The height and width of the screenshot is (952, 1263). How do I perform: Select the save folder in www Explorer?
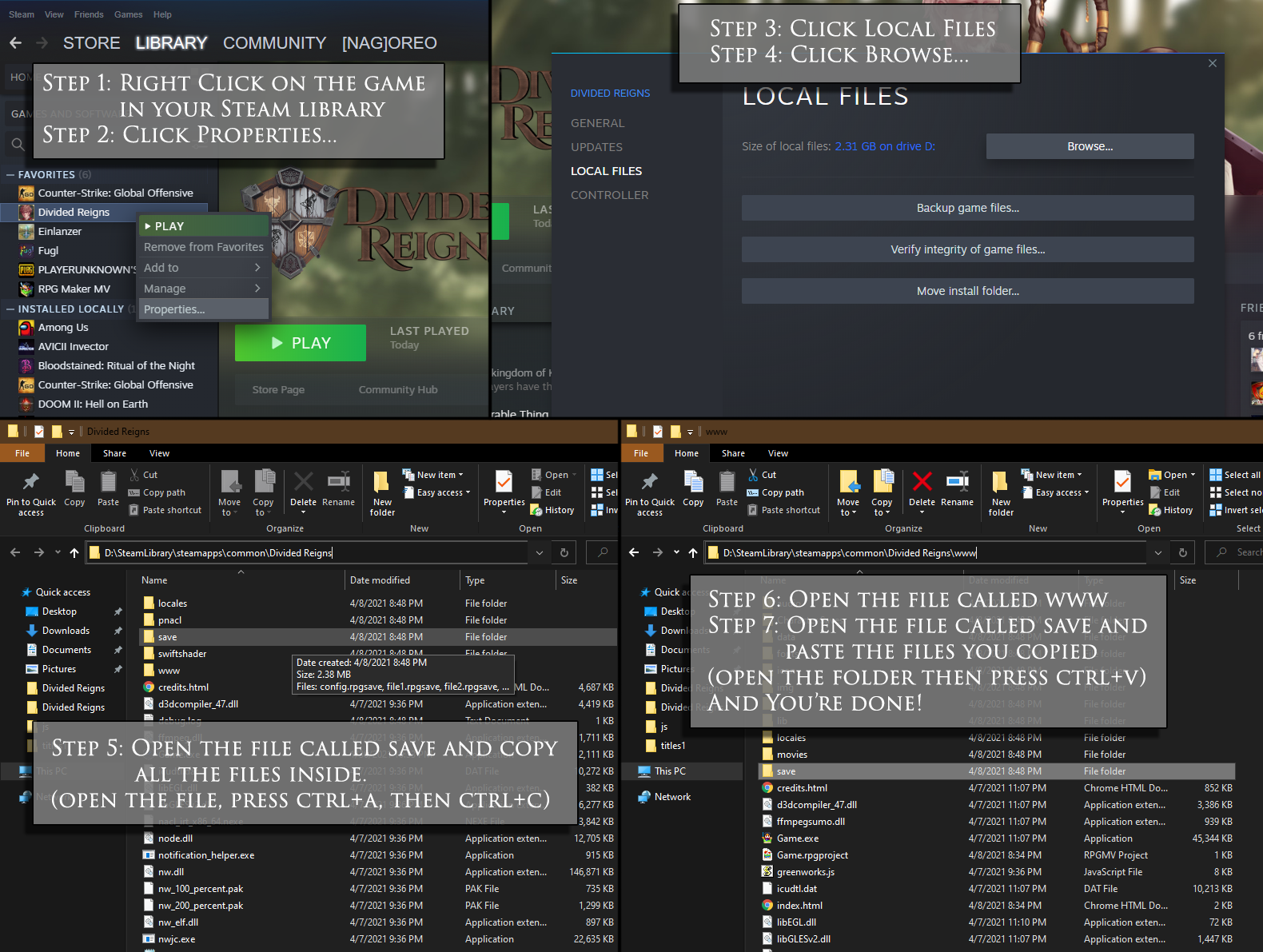(x=996, y=771)
